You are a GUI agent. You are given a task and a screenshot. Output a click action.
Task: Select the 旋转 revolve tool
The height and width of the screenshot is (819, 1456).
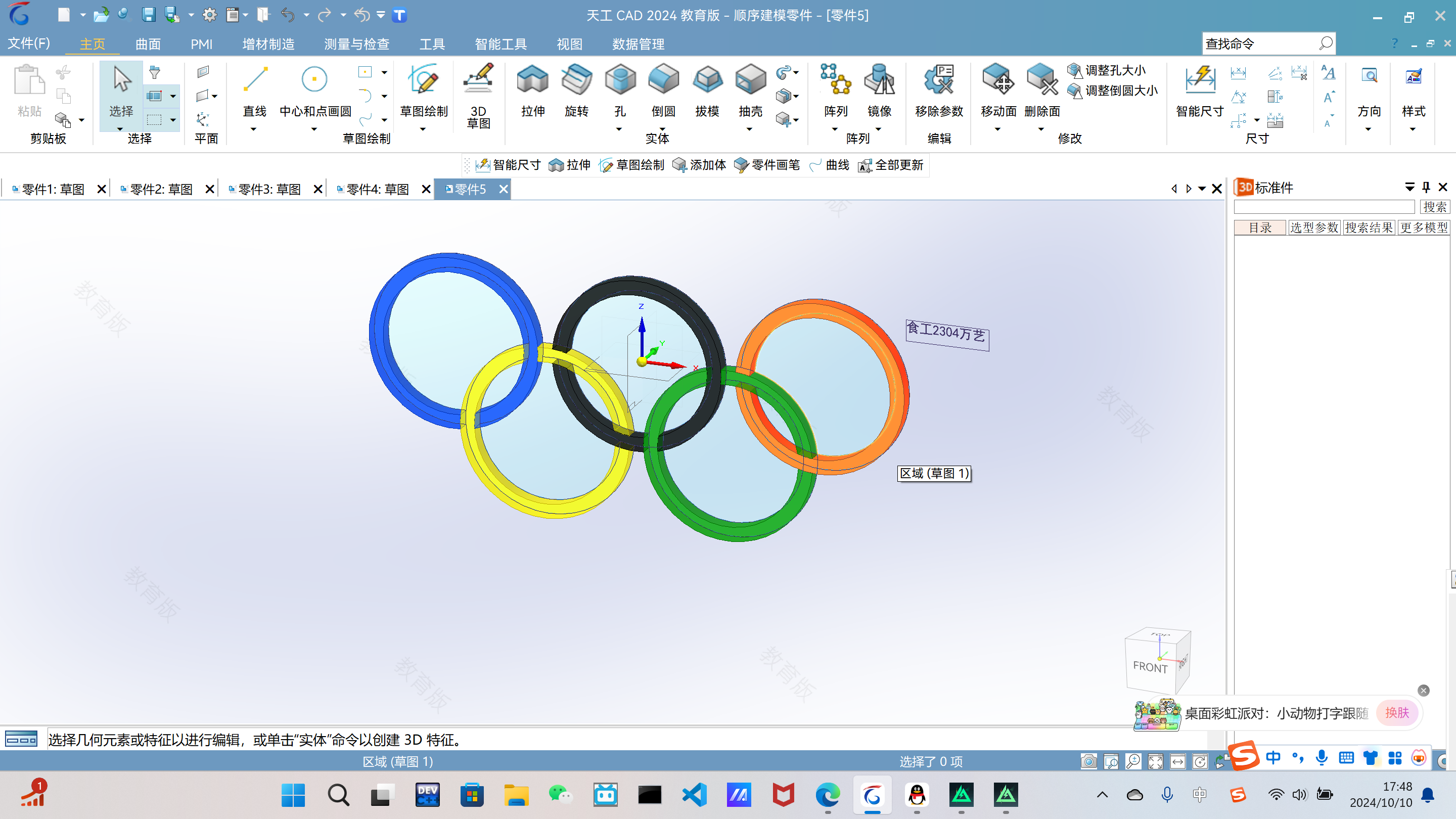(576, 90)
